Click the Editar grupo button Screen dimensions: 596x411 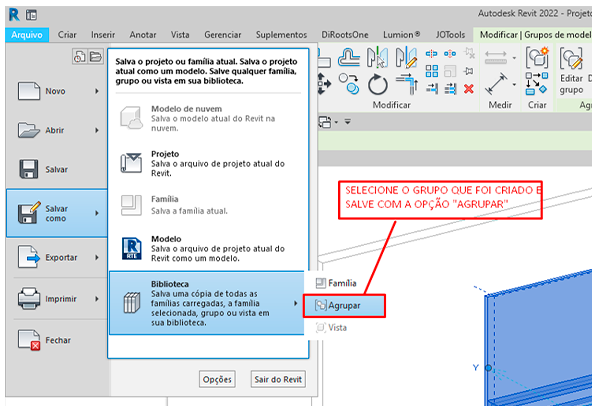point(571,71)
